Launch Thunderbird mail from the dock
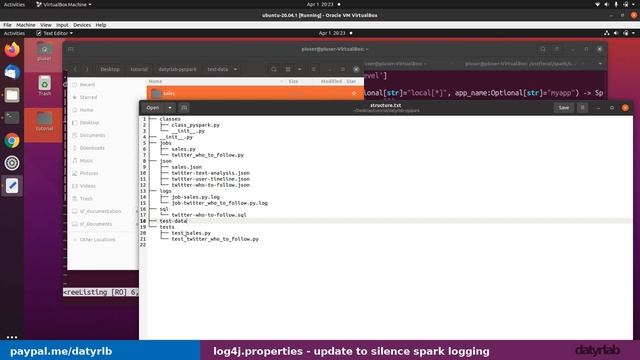Screen dimensions: 640x360 12,72
